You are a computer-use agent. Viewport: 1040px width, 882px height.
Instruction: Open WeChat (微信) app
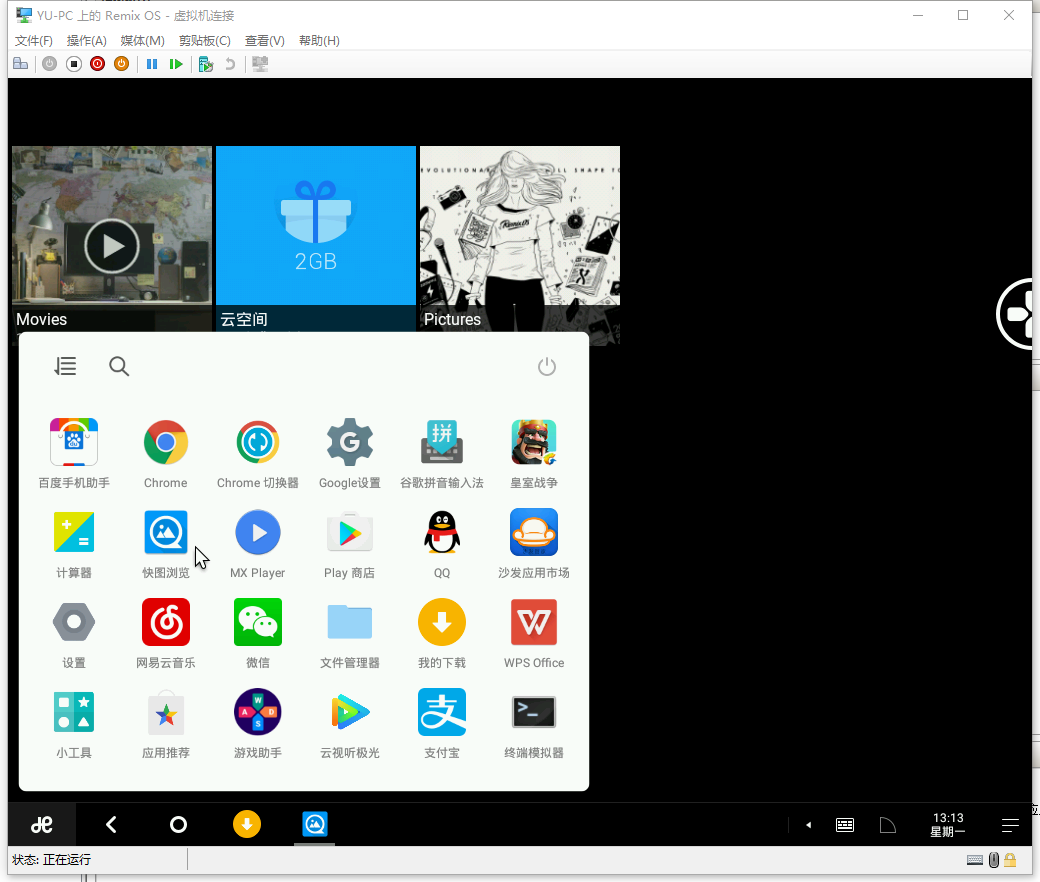pyautogui.click(x=258, y=623)
